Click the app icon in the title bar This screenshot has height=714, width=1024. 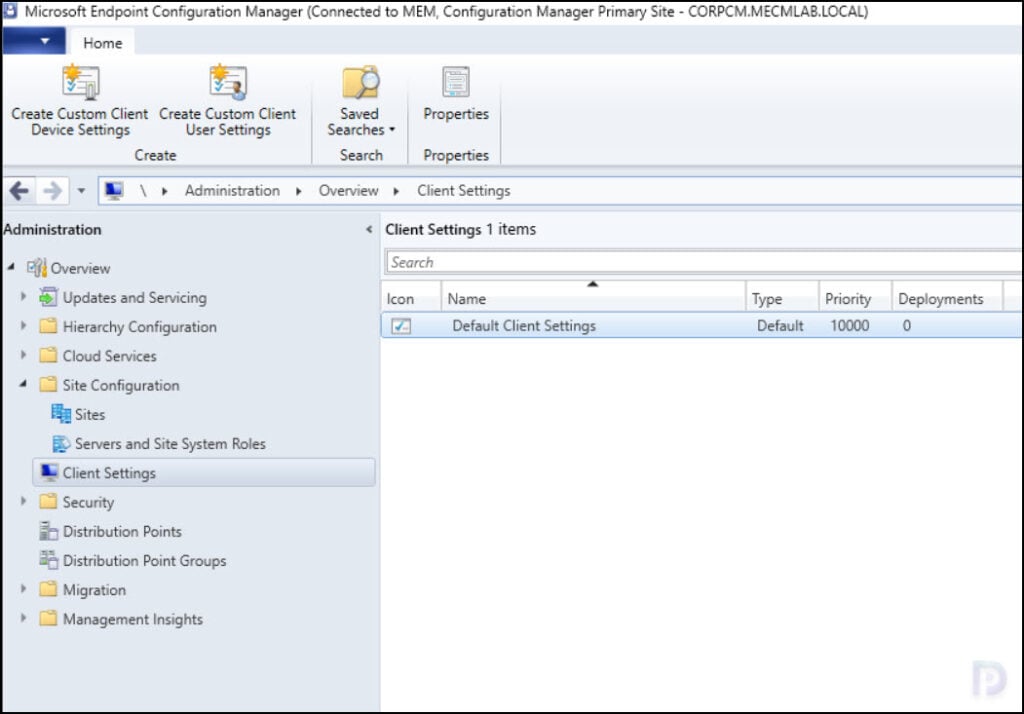[10, 10]
